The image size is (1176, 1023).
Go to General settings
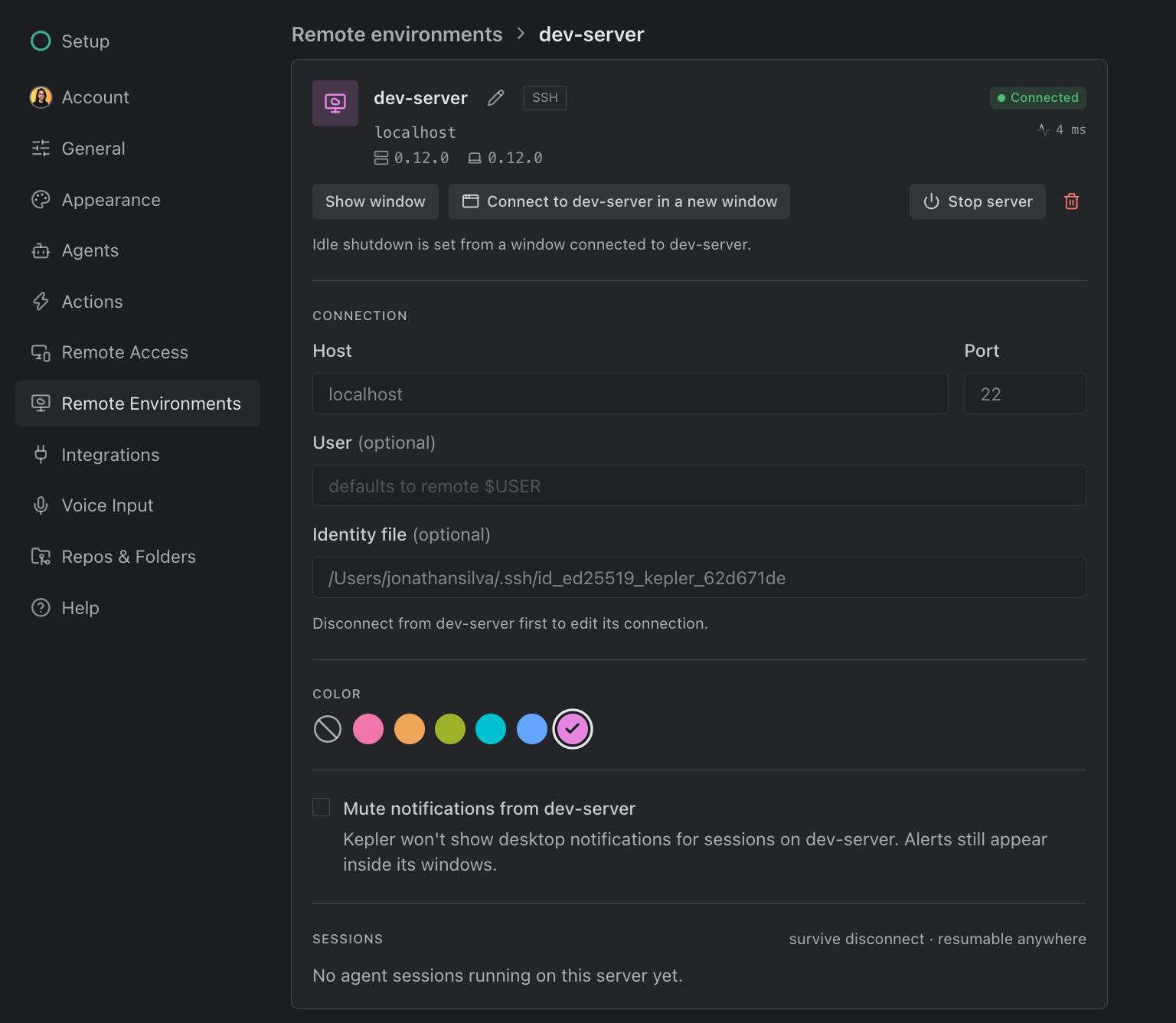tap(138, 149)
